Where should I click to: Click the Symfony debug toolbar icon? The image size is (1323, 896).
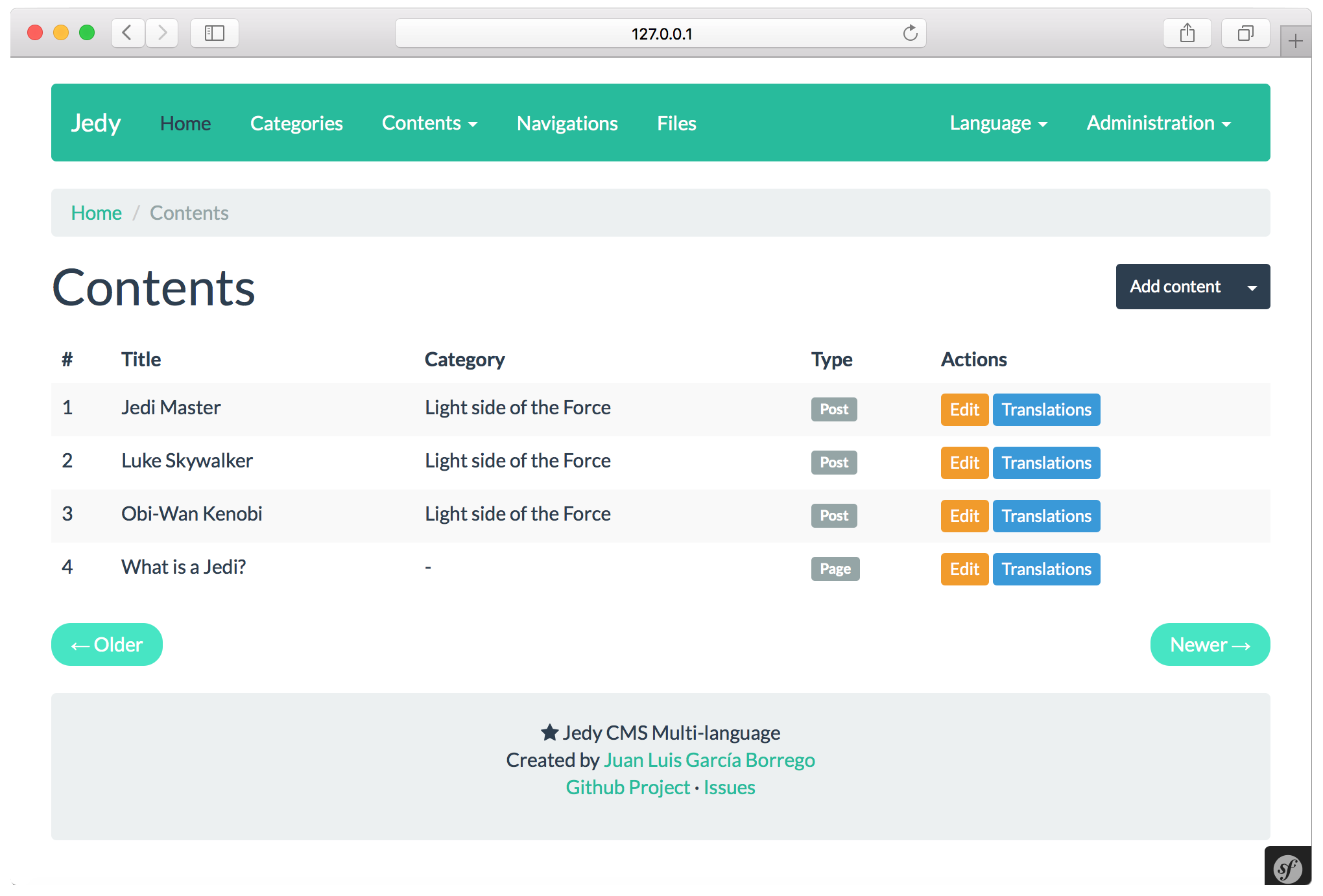coord(1287,868)
